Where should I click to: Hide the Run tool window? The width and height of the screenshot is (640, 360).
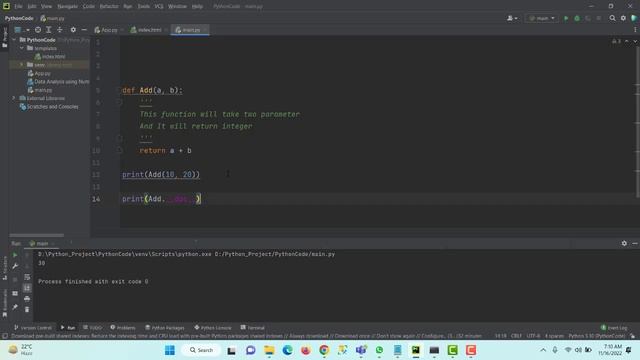click(635, 243)
